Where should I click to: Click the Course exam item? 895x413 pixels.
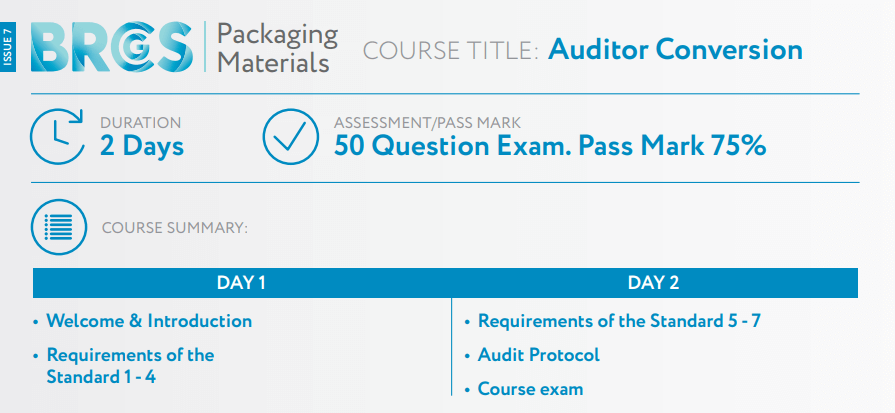coord(530,389)
